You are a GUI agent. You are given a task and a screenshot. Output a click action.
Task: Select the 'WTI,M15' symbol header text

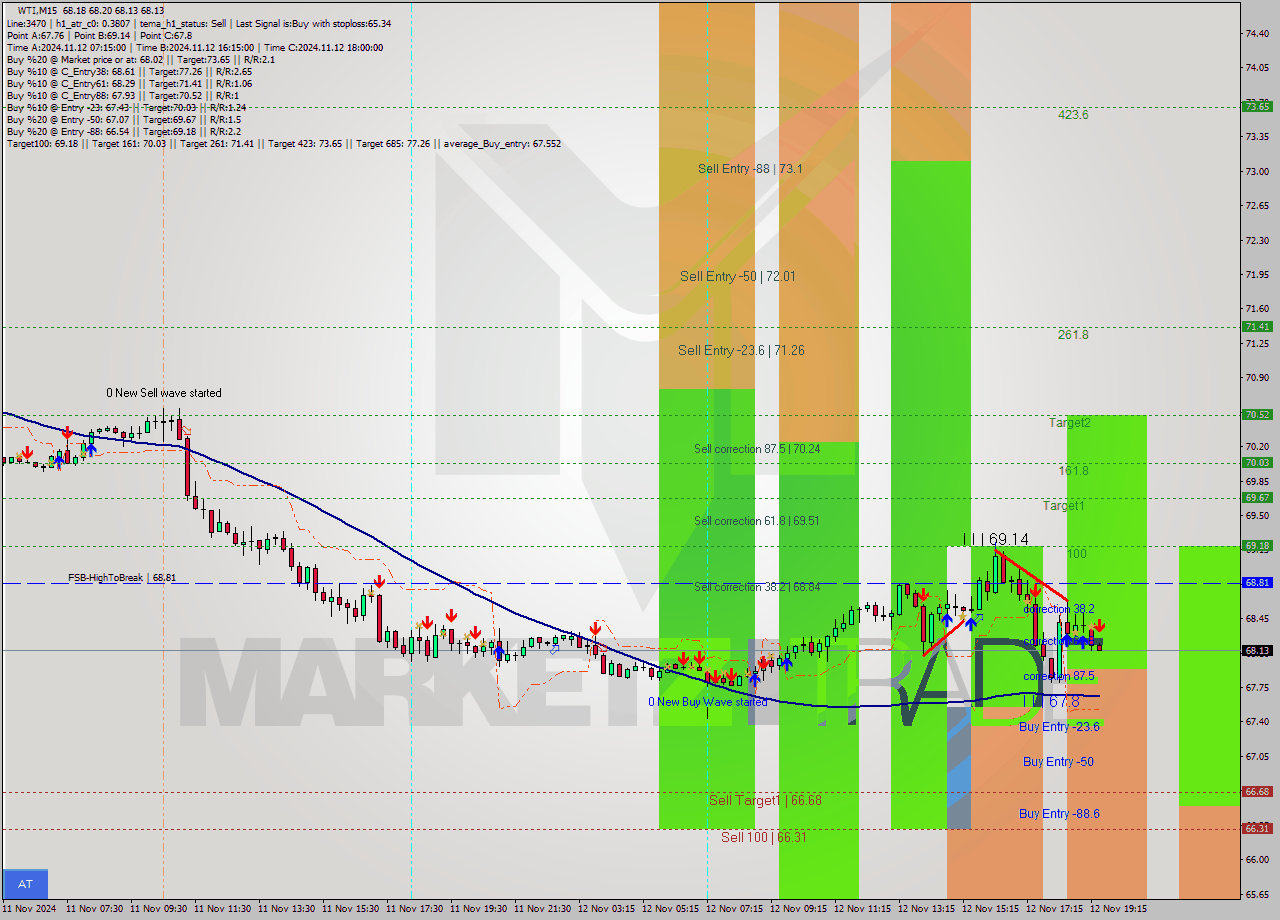pyautogui.click(x=38, y=11)
